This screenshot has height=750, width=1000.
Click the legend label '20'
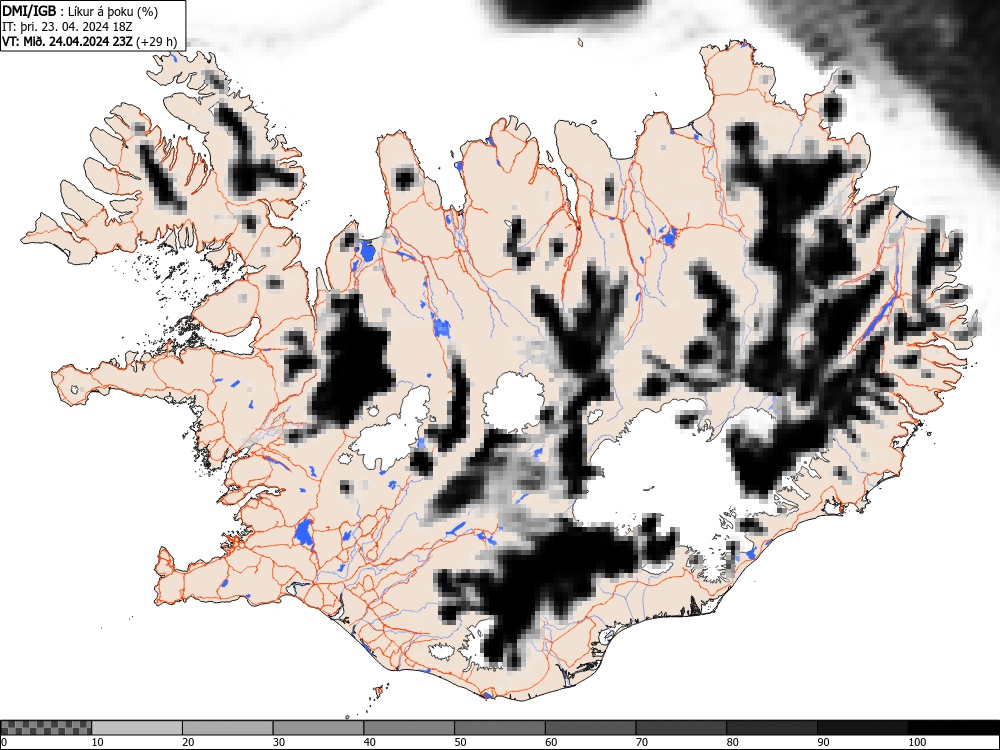[x=188, y=742]
